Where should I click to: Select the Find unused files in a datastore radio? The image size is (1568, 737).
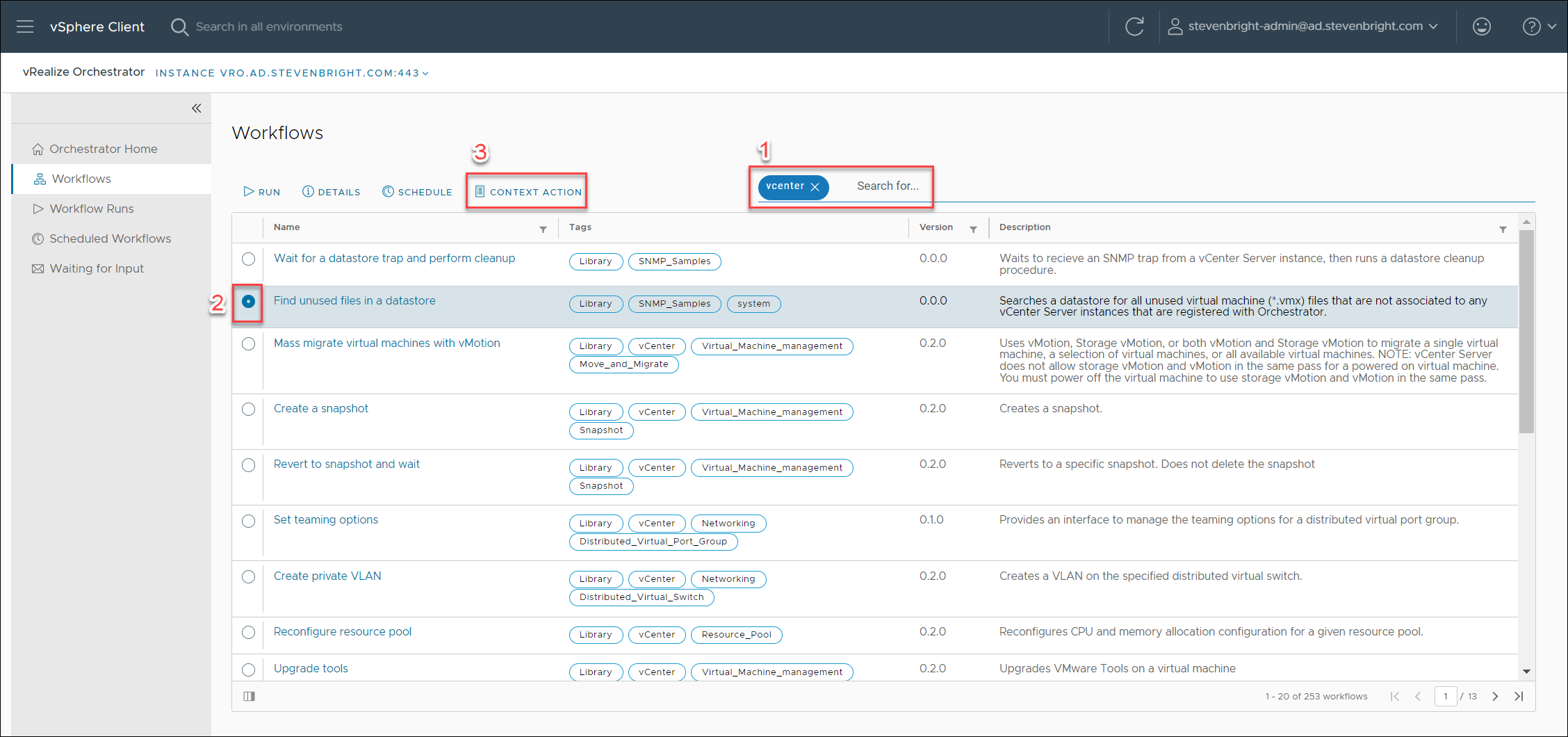click(248, 301)
